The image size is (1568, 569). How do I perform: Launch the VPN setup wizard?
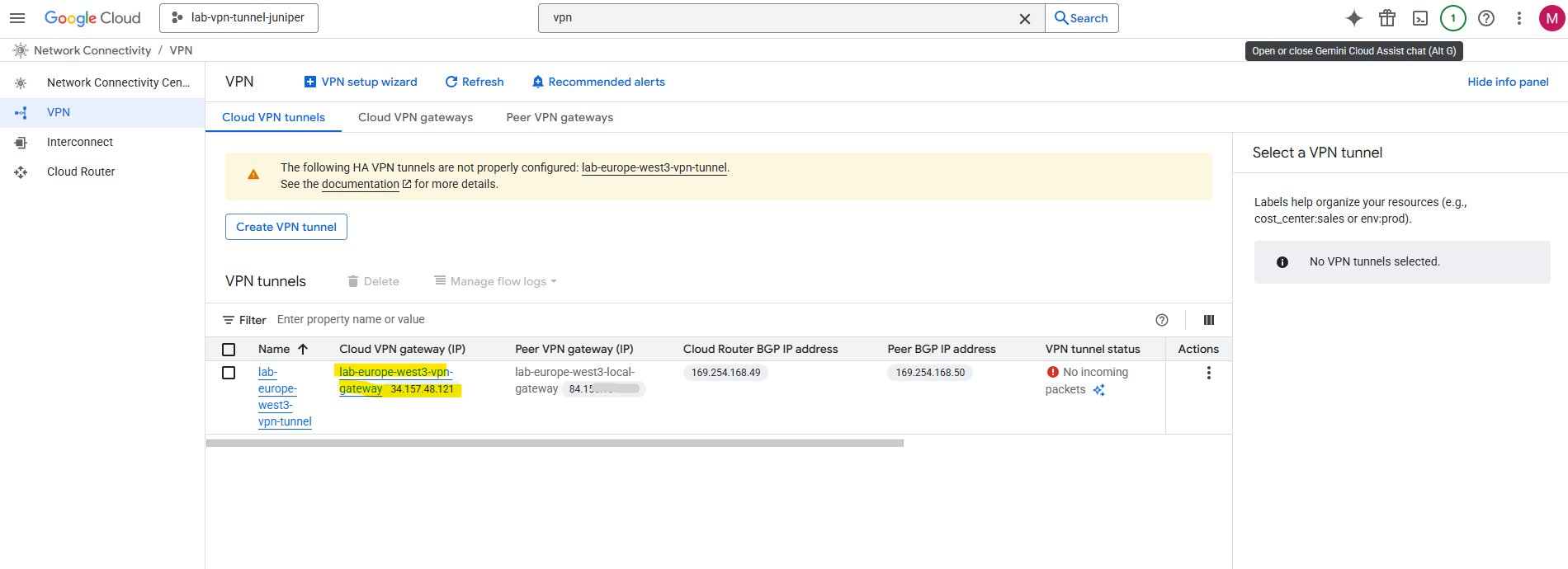361,82
